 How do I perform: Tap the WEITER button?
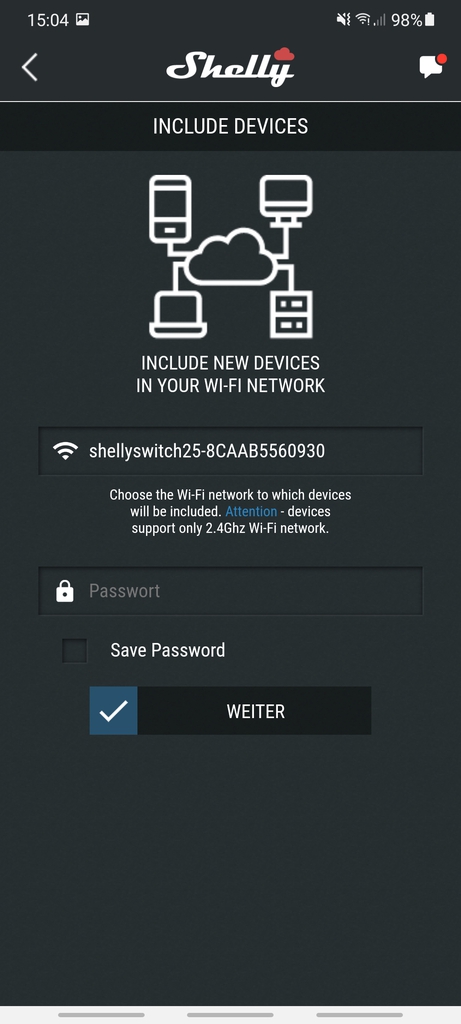tap(230, 711)
